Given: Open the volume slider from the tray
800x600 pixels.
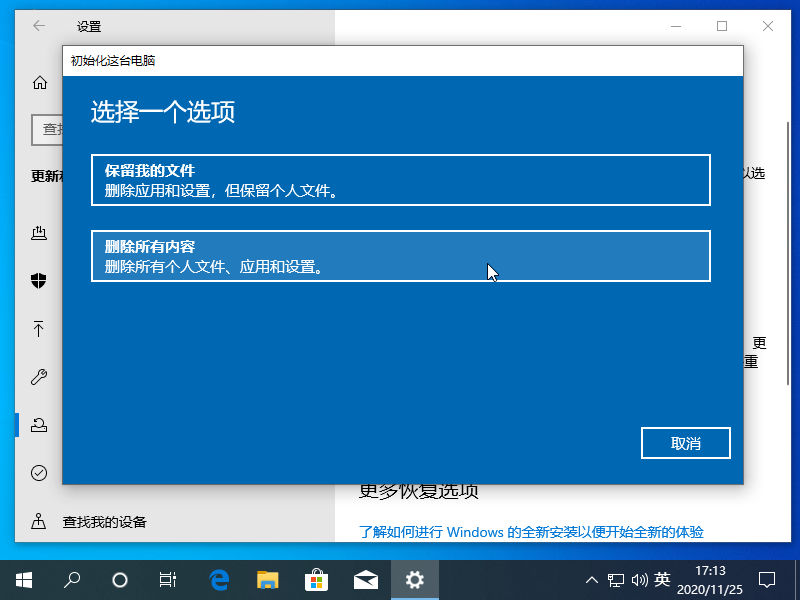Looking at the screenshot, I should click(641, 579).
